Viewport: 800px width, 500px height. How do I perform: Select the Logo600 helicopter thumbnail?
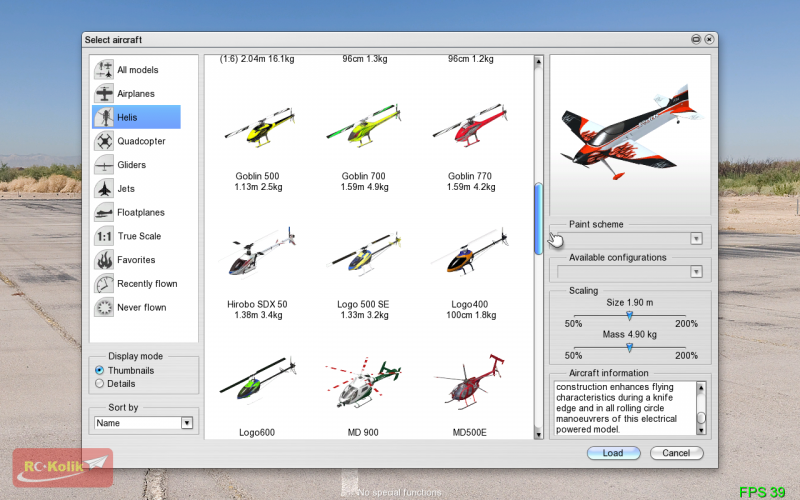pos(258,380)
